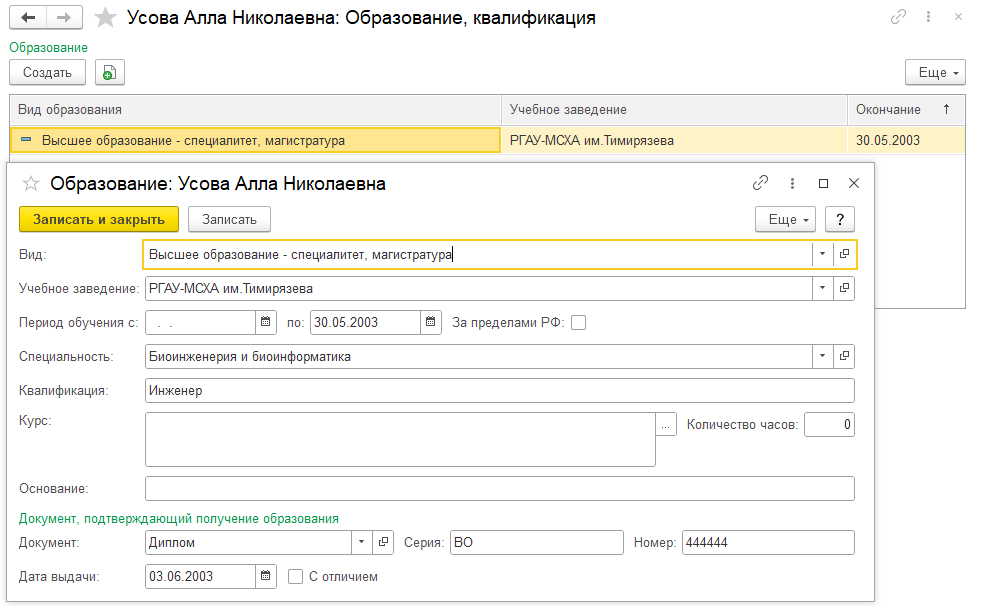The width and height of the screenshot is (982, 606).
Task: Open the top Еще menu of the list
Action: (935, 73)
